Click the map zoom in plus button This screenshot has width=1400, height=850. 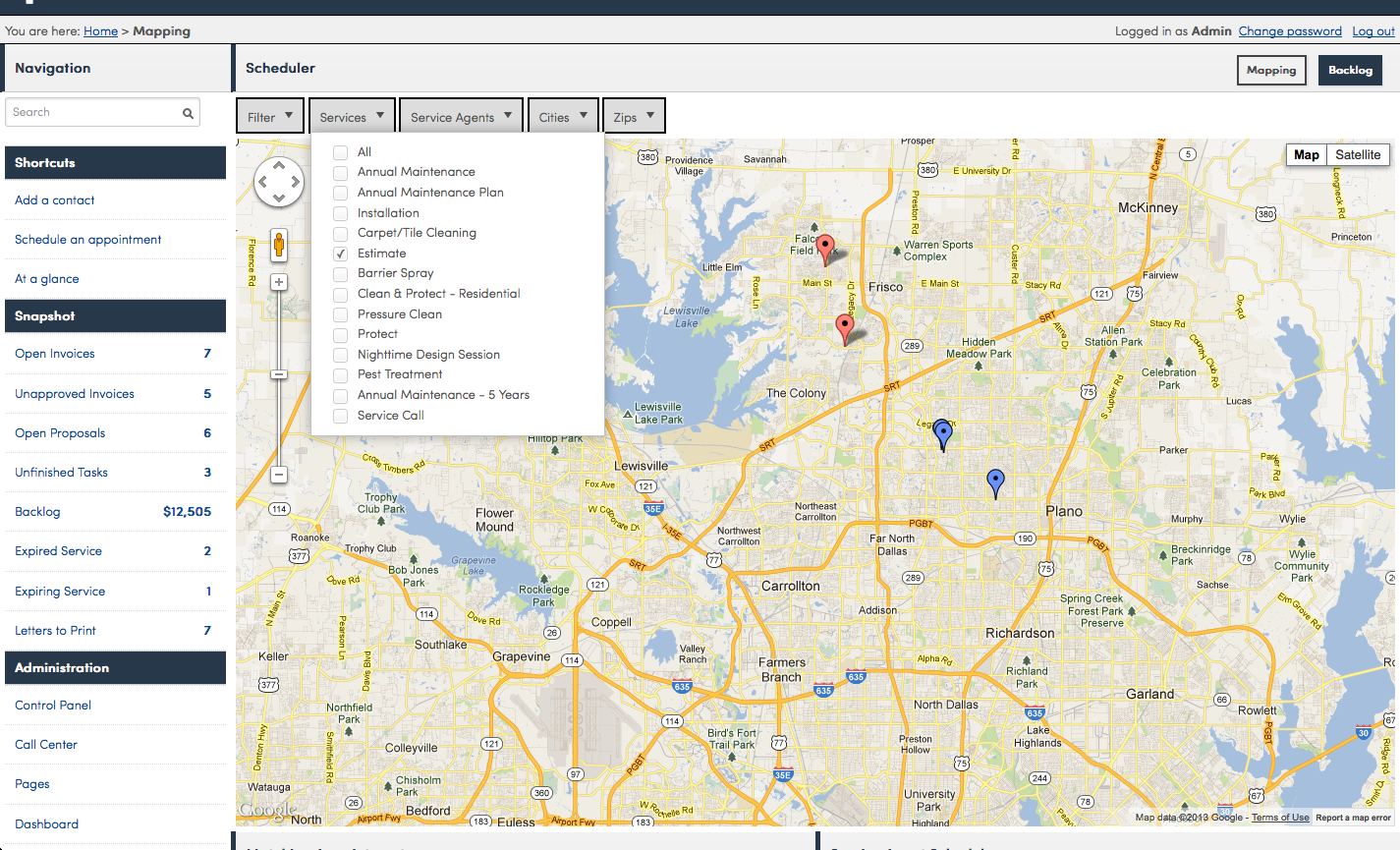tap(279, 282)
